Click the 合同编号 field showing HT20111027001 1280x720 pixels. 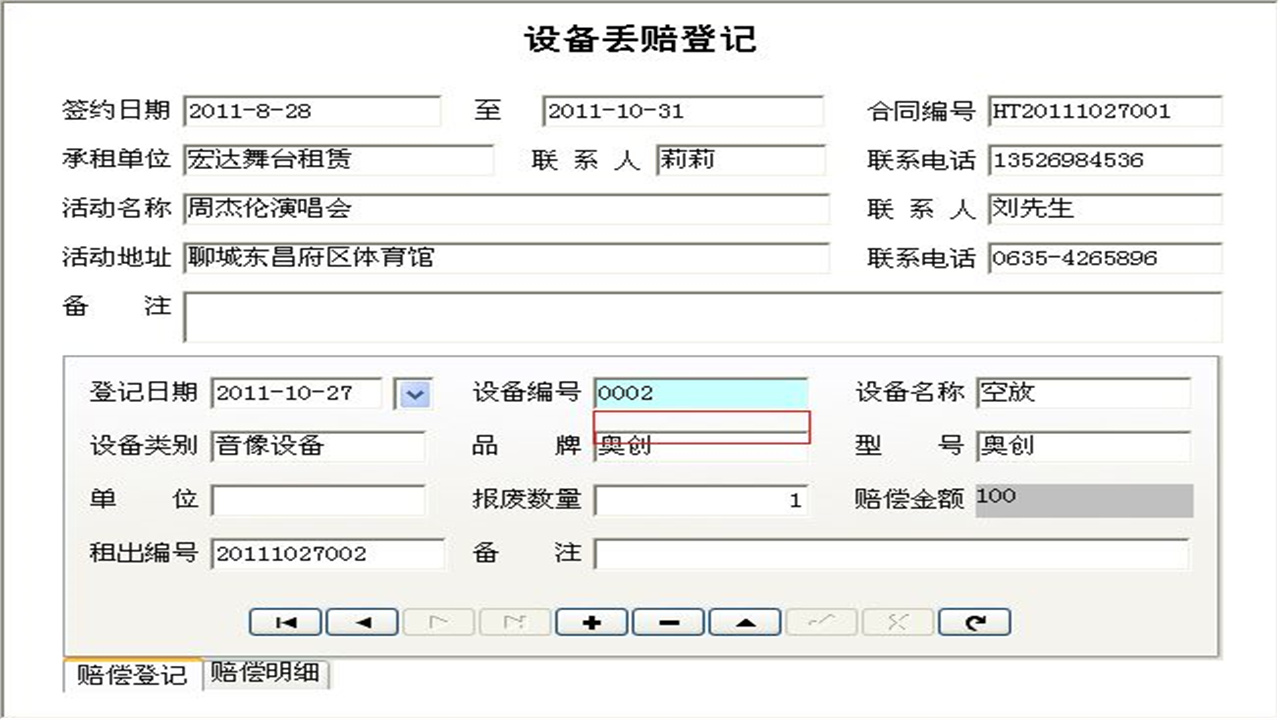click(1103, 112)
